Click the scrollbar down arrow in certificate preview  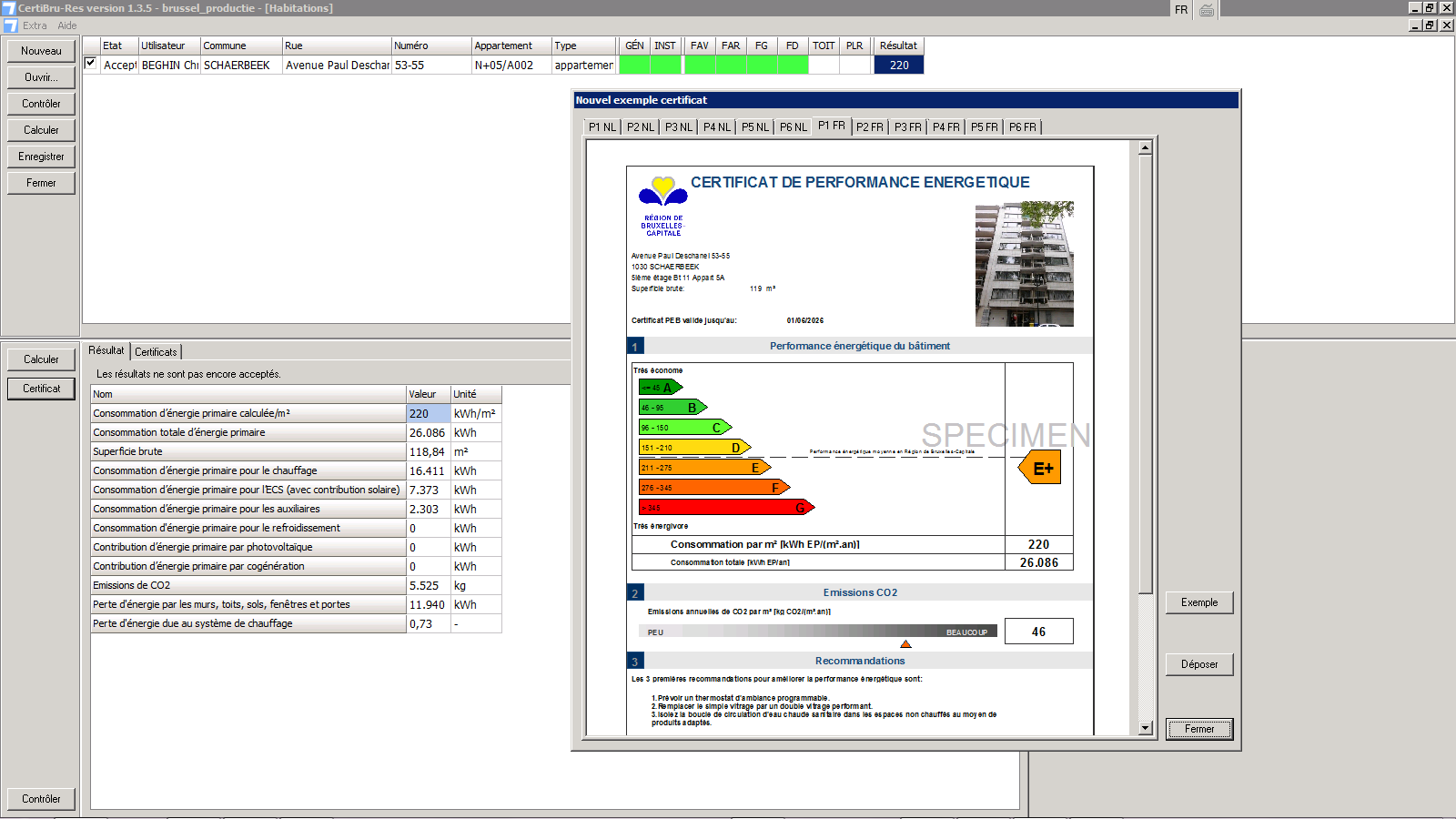tap(1146, 728)
